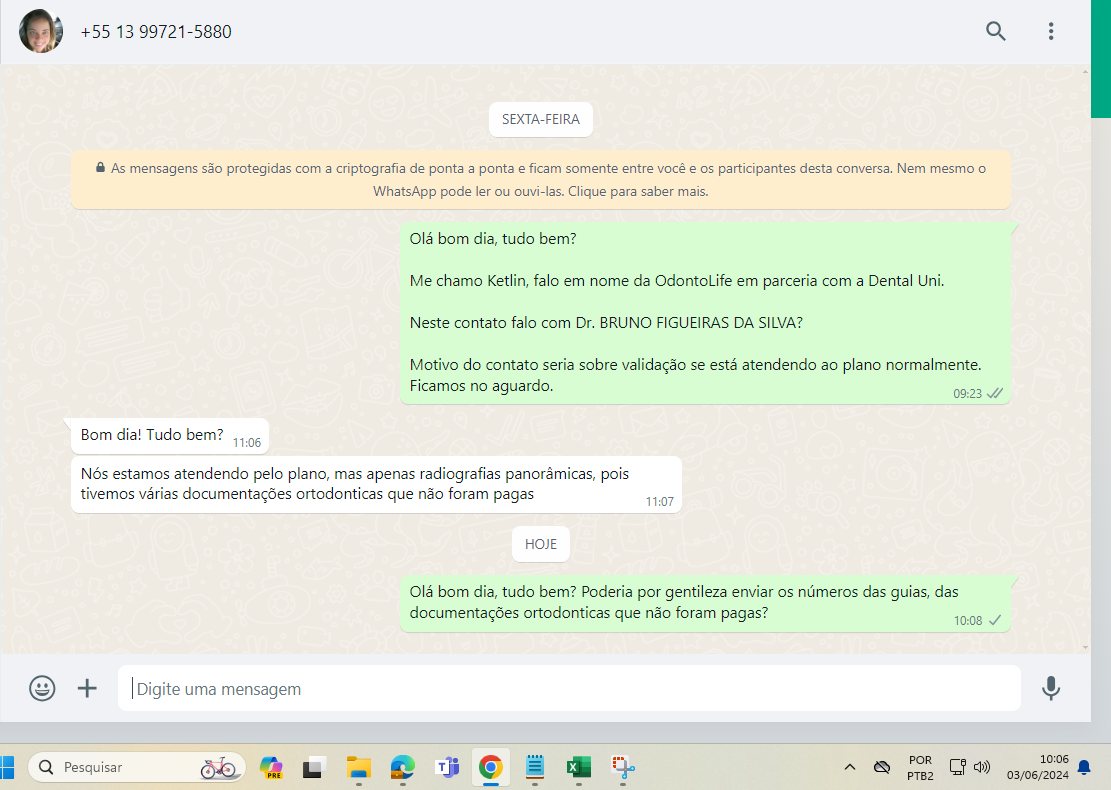Image resolution: width=1111 pixels, height=790 pixels.
Task: Open File Explorer from the taskbar
Action: pyautogui.click(x=358, y=767)
